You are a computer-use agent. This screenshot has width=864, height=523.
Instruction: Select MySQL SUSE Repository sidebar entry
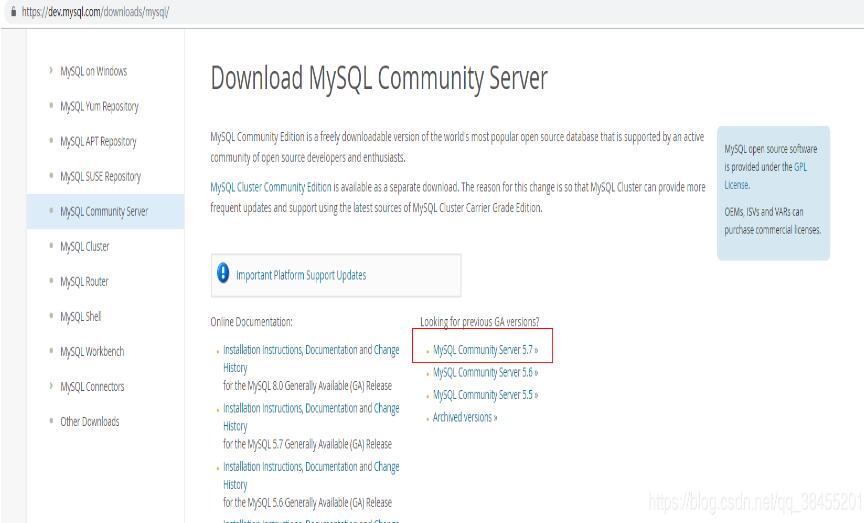100,177
